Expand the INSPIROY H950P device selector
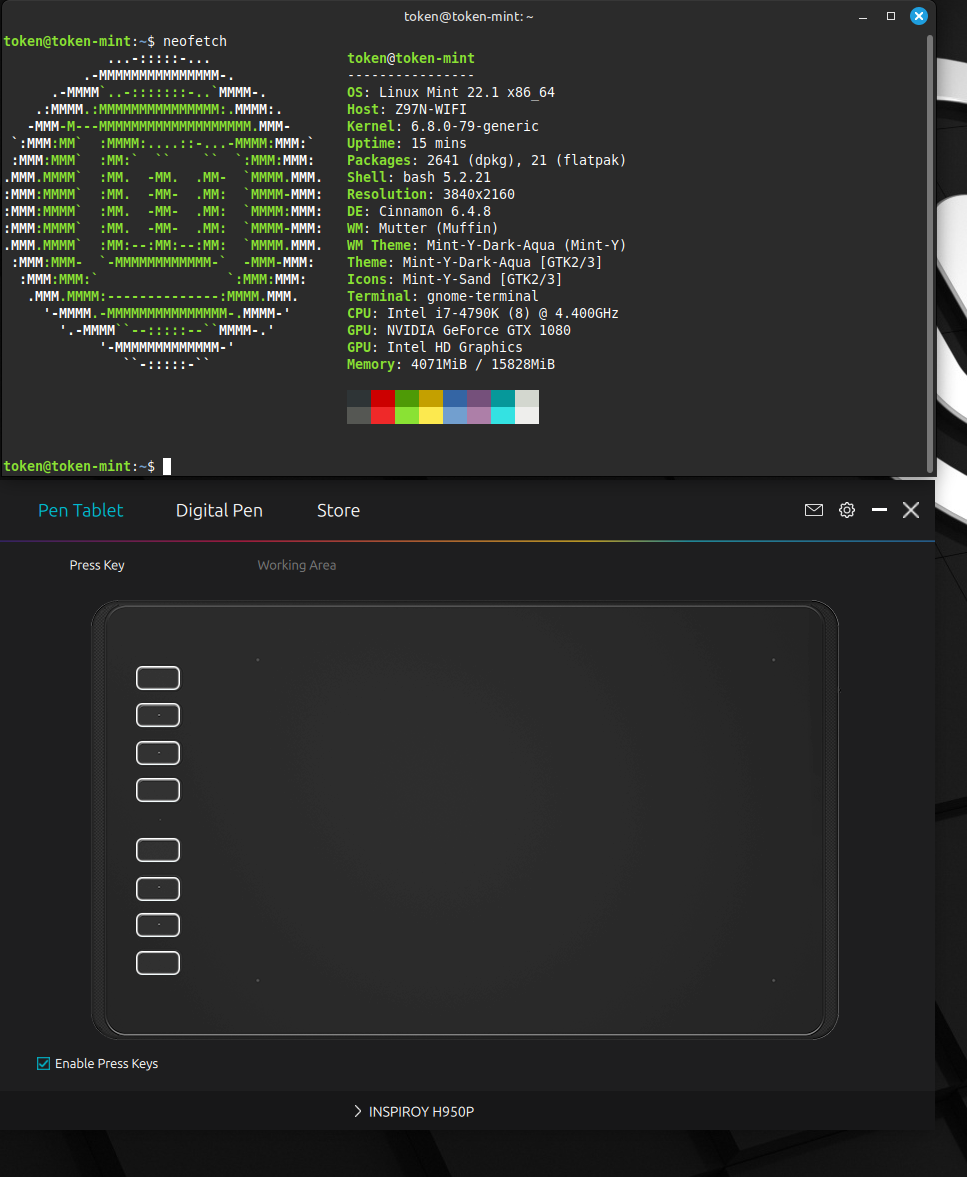 tap(414, 1111)
